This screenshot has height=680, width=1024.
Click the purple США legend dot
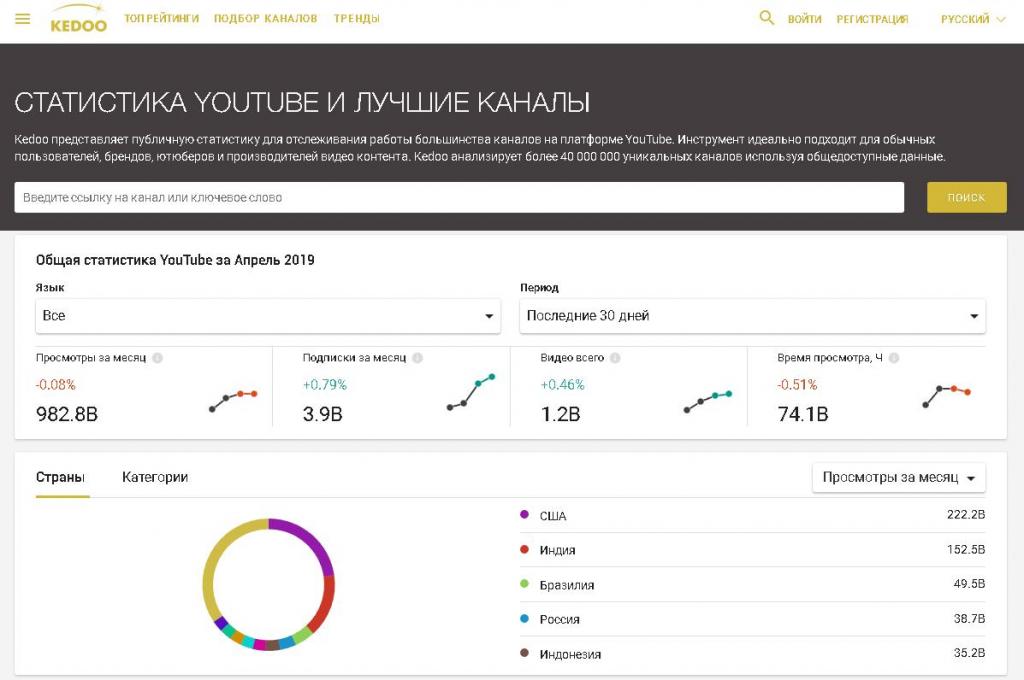click(x=524, y=515)
